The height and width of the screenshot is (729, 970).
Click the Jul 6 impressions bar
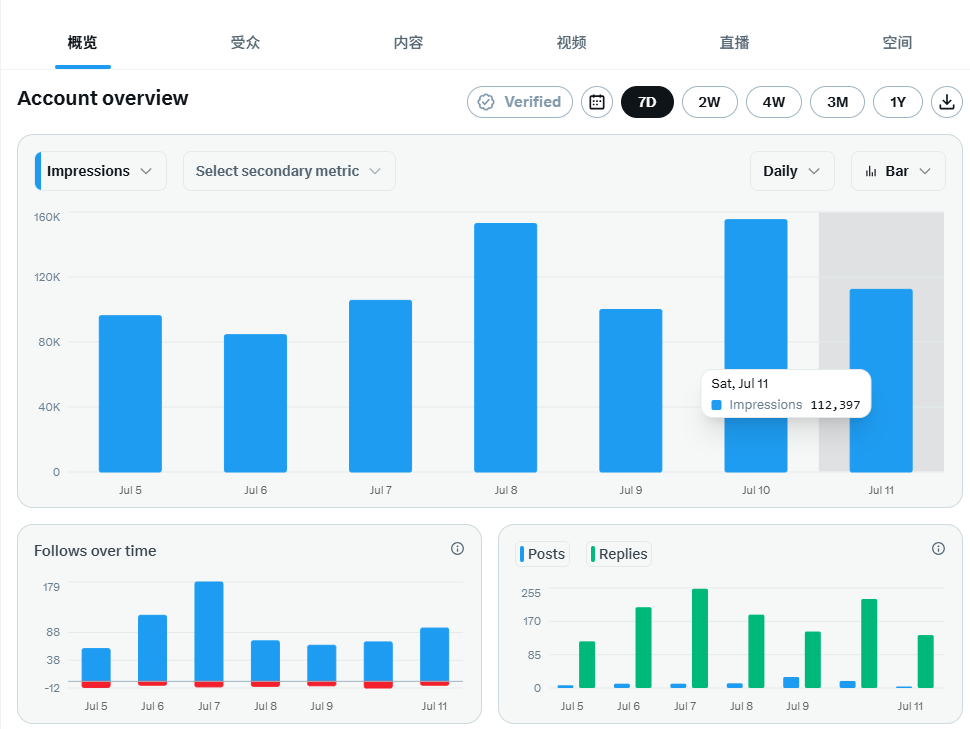pyautogui.click(x=255, y=403)
